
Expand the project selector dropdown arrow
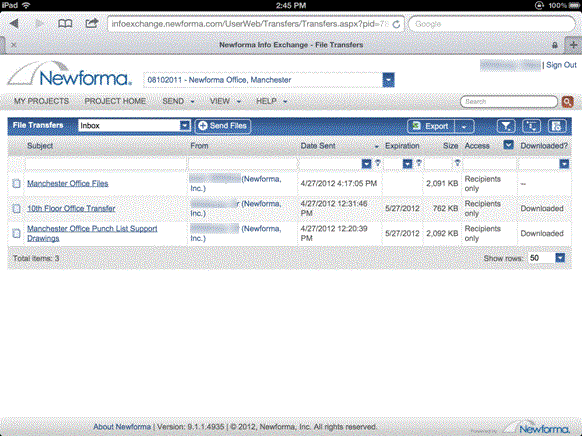[x=388, y=80]
